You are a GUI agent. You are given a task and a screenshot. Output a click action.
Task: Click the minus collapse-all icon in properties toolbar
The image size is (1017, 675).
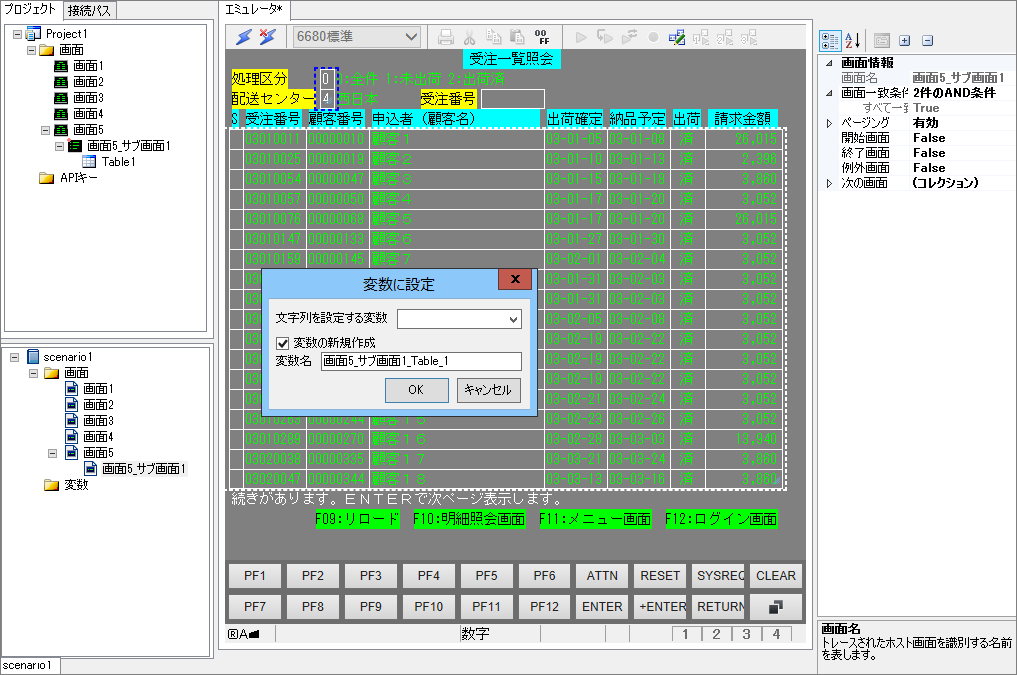[x=927, y=41]
